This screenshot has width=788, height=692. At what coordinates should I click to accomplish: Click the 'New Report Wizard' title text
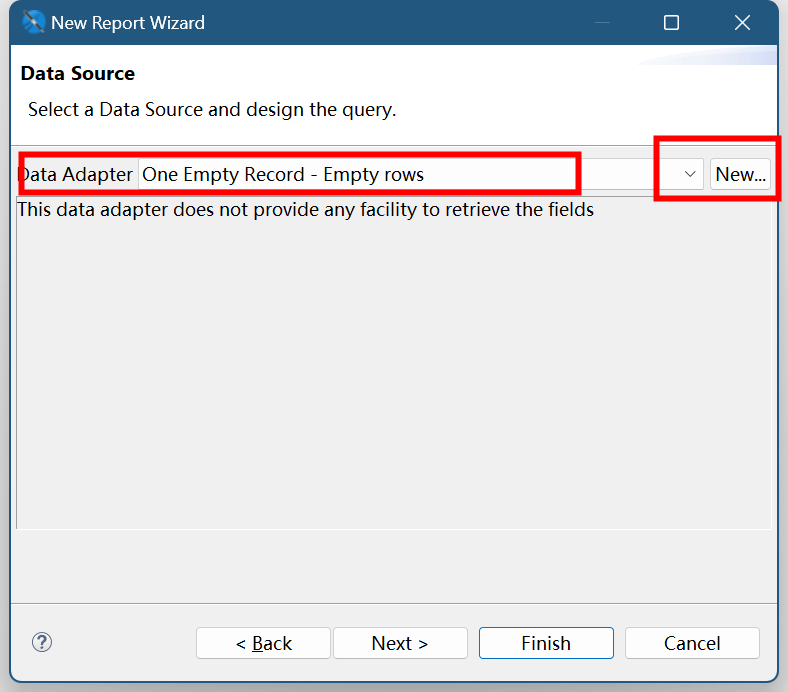128,22
